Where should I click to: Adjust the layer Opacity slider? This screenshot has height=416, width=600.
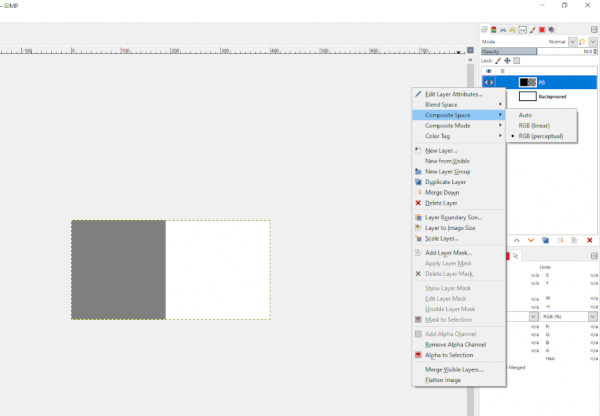click(x=537, y=51)
